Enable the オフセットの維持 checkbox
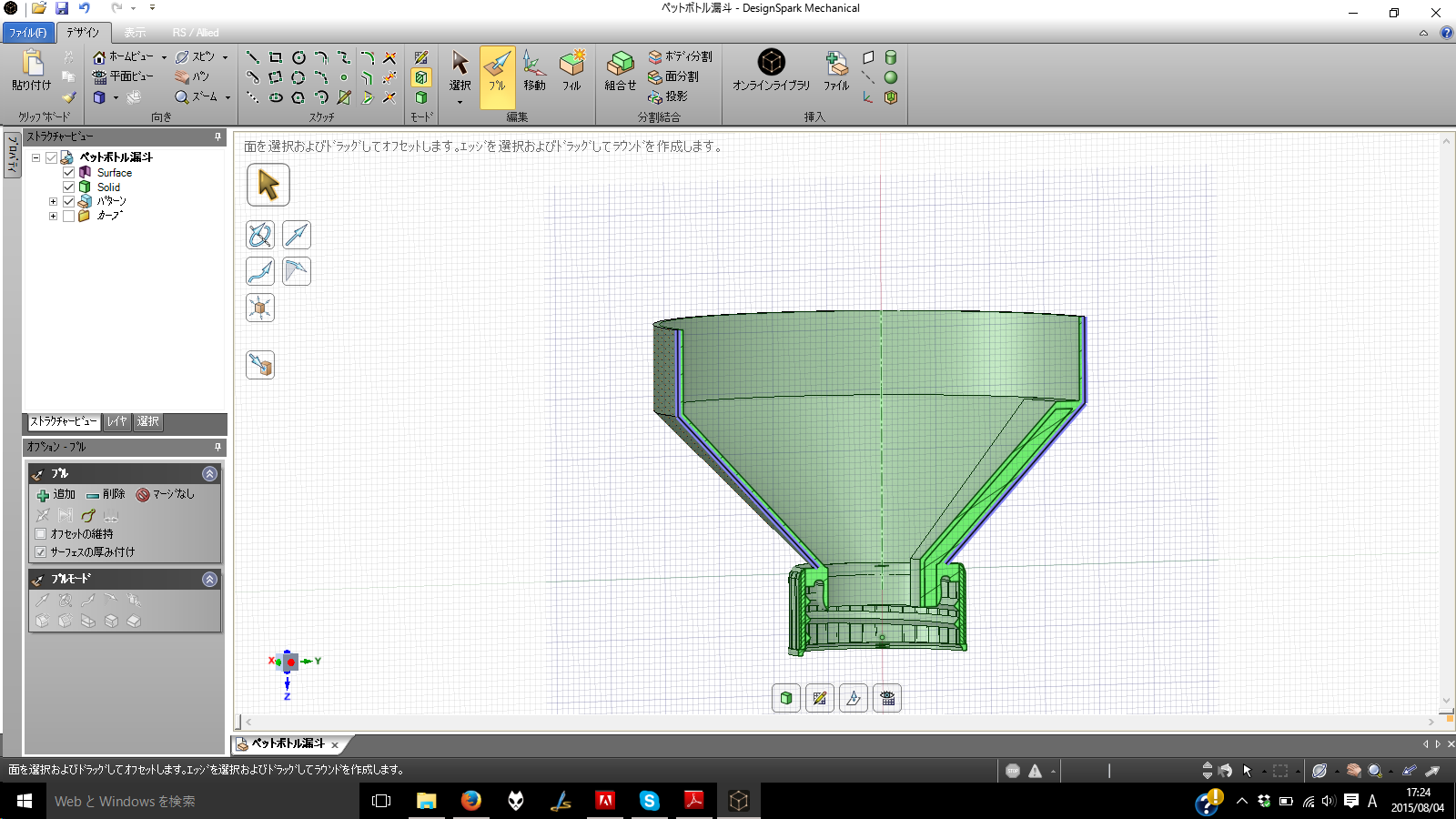 pos(40,534)
